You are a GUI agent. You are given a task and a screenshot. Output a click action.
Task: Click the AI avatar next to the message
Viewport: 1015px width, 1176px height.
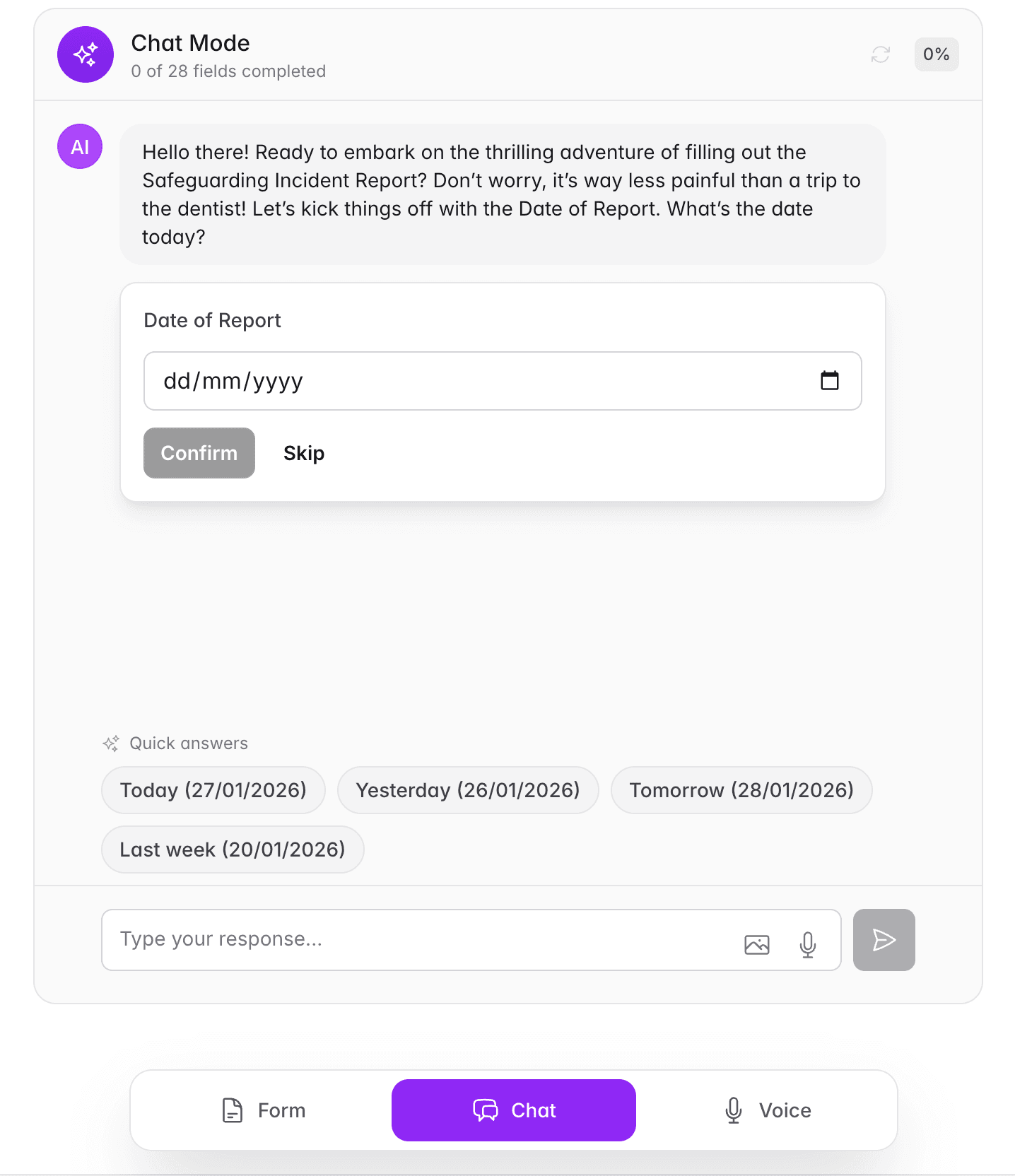[x=79, y=146]
